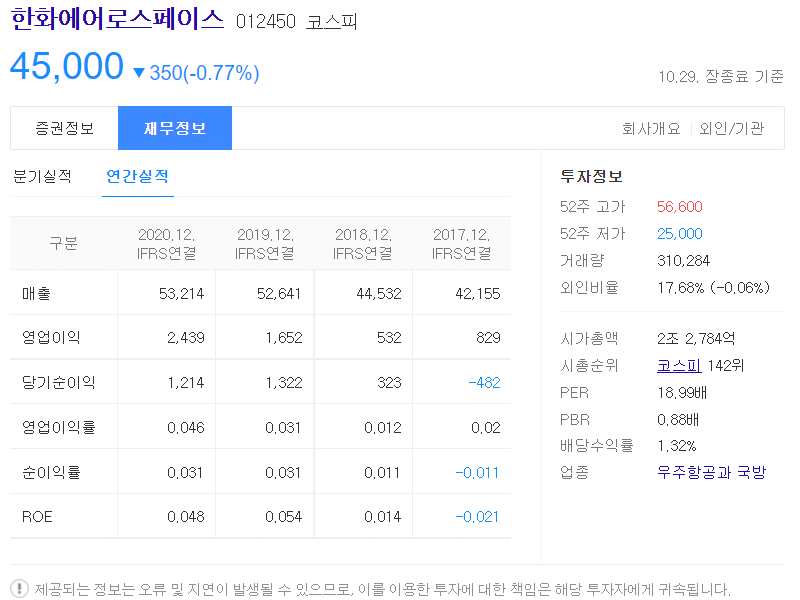
Task: Click the 52주 고가 value 56,600
Action: pyautogui.click(x=680, y=207)
